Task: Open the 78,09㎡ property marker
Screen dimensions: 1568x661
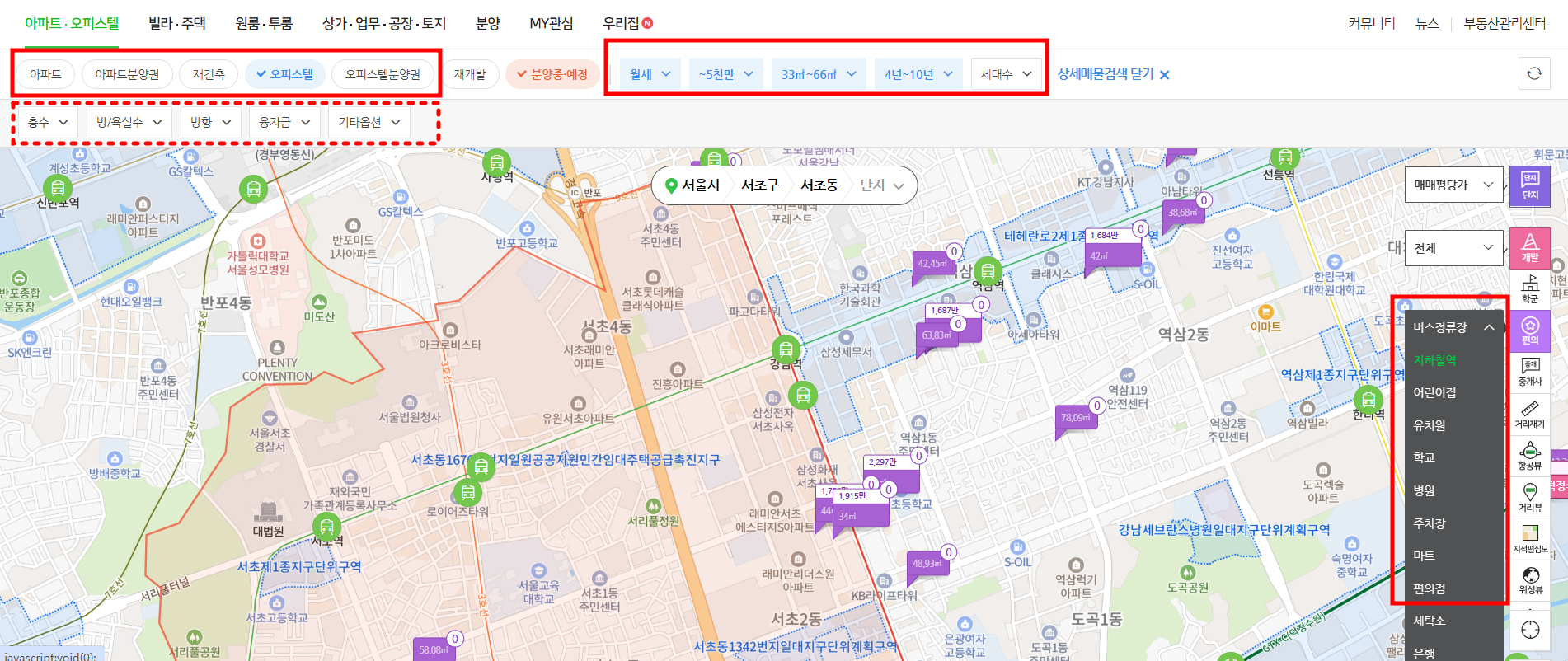Action: pos(1075,419)
